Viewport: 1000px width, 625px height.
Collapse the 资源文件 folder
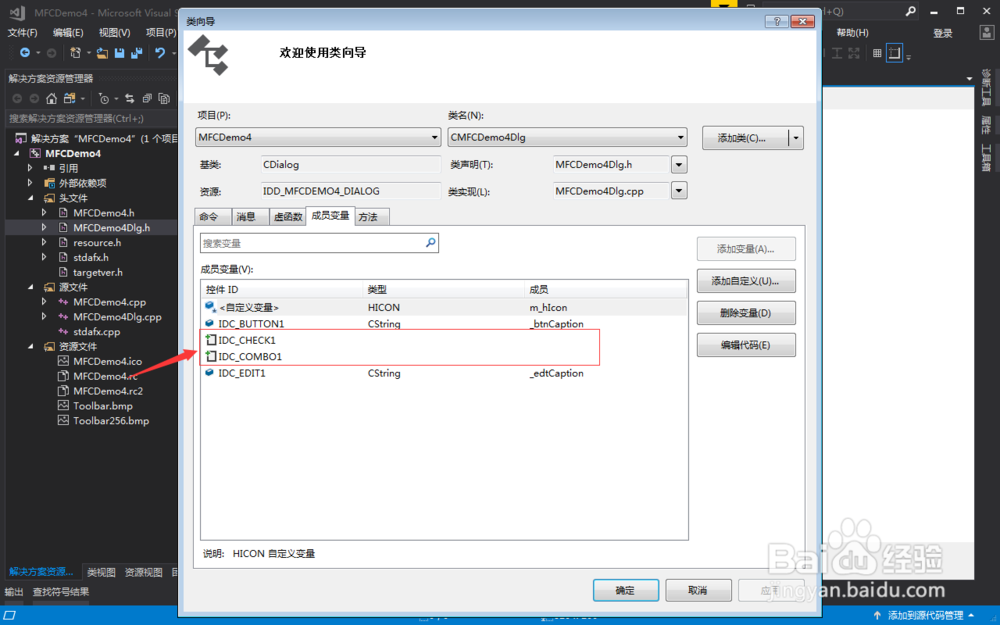[x=30, y=346]
